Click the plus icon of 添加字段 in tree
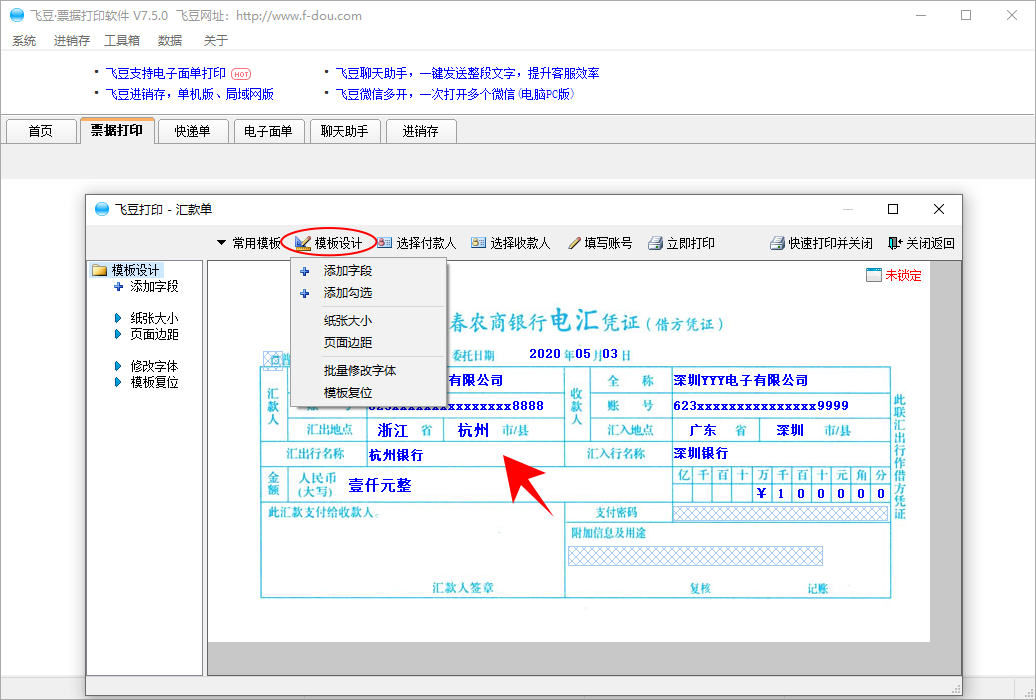Viewport: 1036px width, 700px height. (118, 286)
